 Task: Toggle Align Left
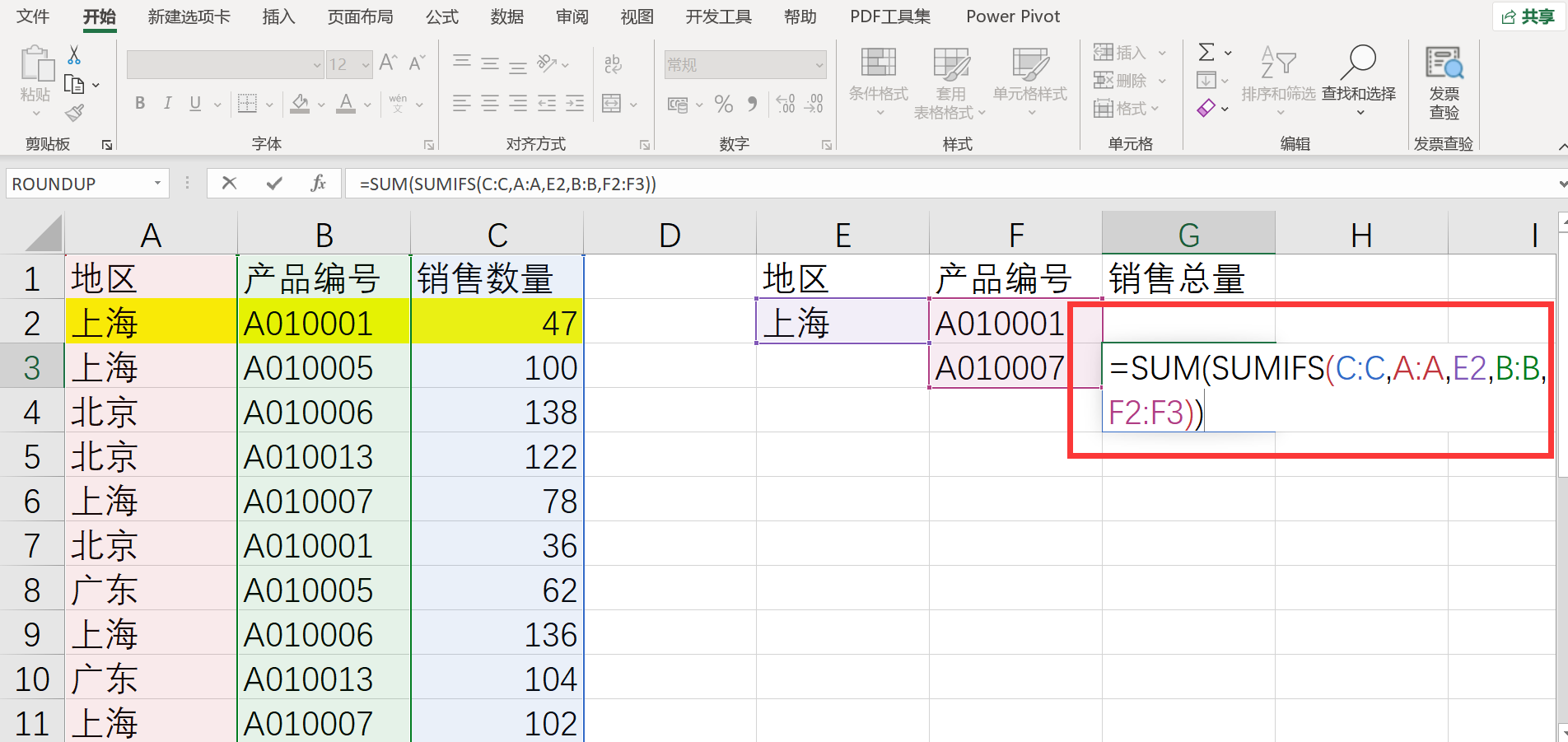[462, 103]
